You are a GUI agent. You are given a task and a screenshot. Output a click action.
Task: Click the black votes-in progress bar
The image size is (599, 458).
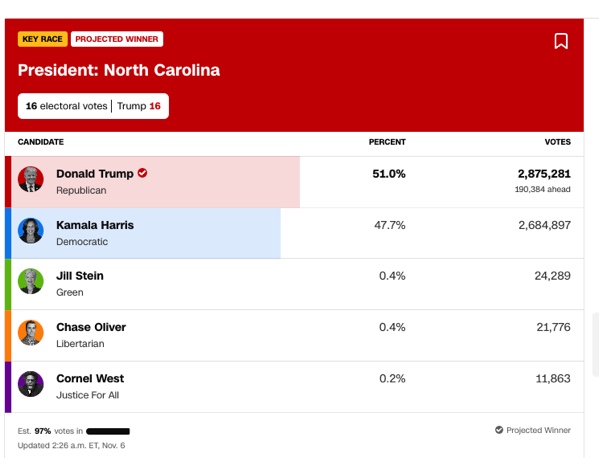tap(108, 431)
